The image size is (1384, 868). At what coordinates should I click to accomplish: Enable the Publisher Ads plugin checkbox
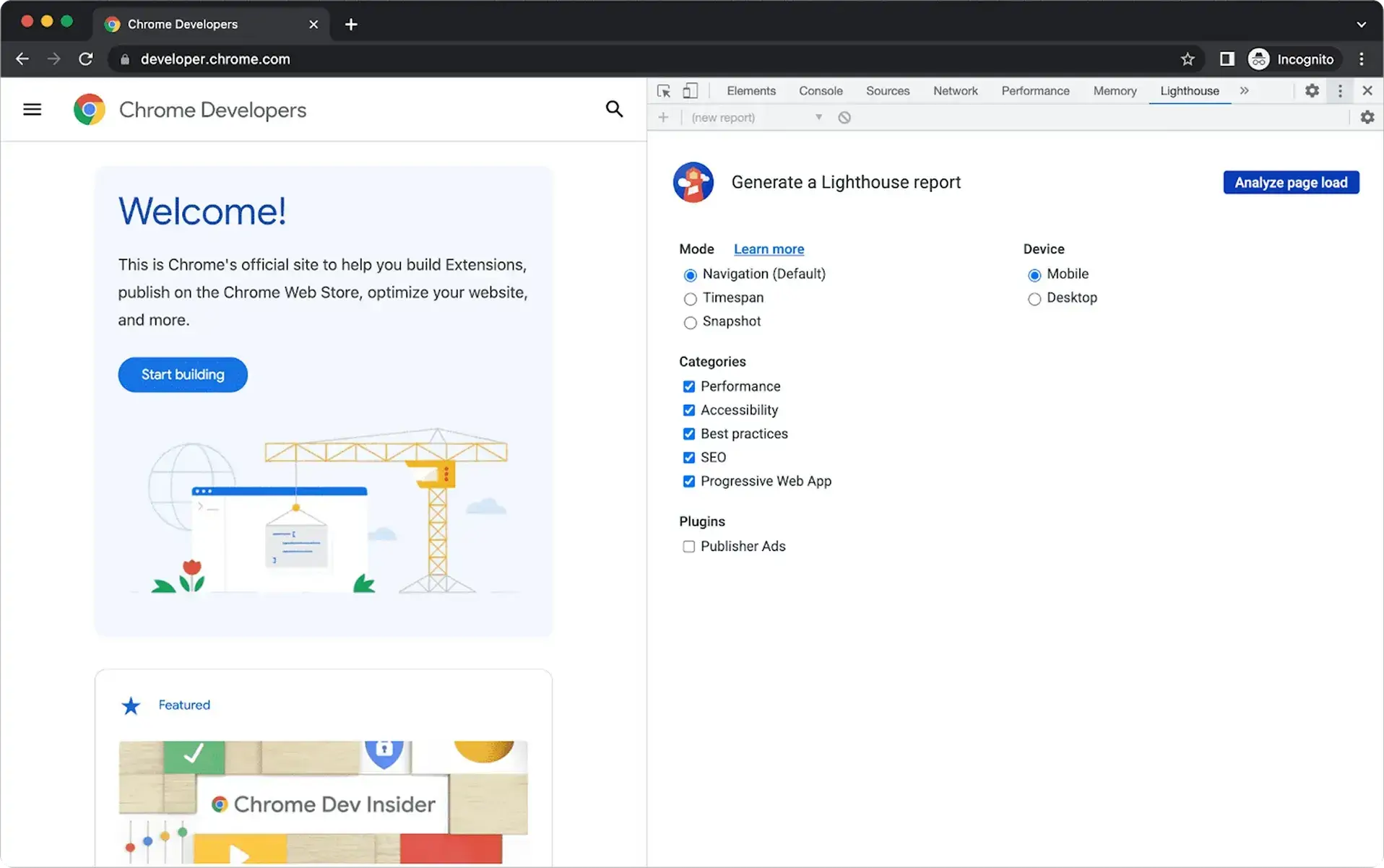[688, 547]
